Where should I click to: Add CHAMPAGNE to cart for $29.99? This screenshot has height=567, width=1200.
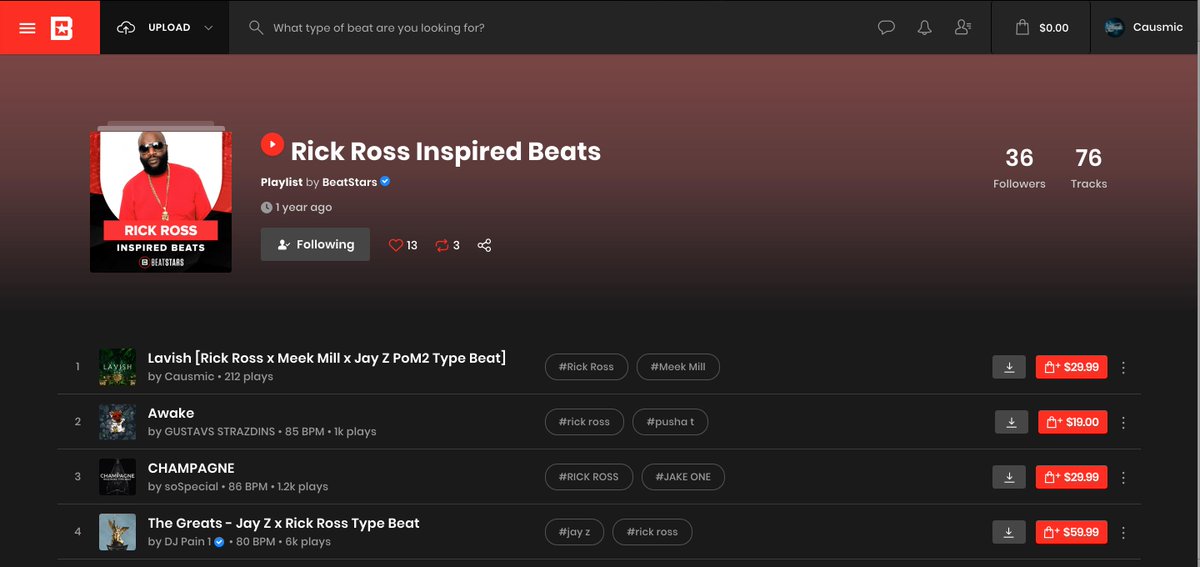1071,477
